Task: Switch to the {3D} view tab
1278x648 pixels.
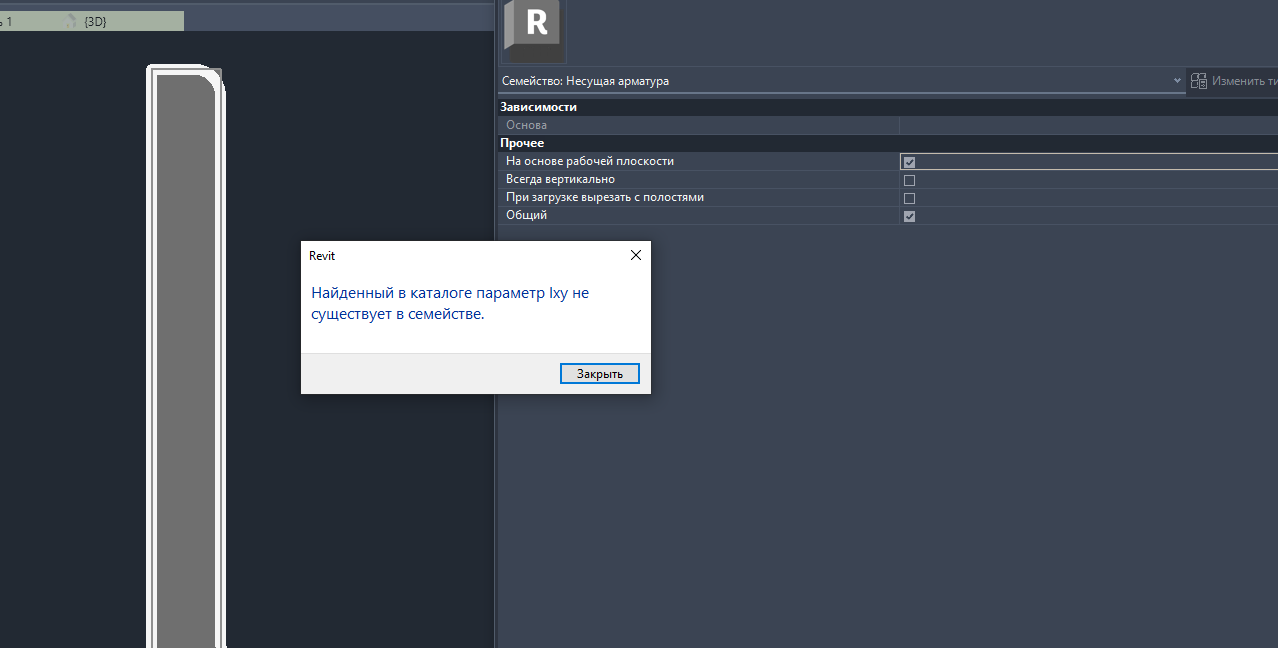Action: 95,21
